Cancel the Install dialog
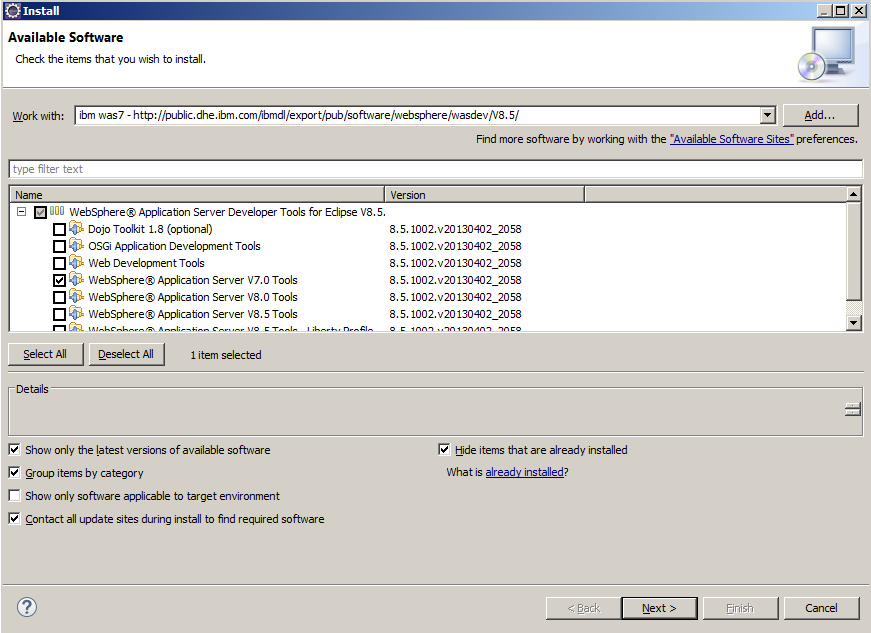The height and width of the screenshot is (633, 871). [x=821, y=608]
